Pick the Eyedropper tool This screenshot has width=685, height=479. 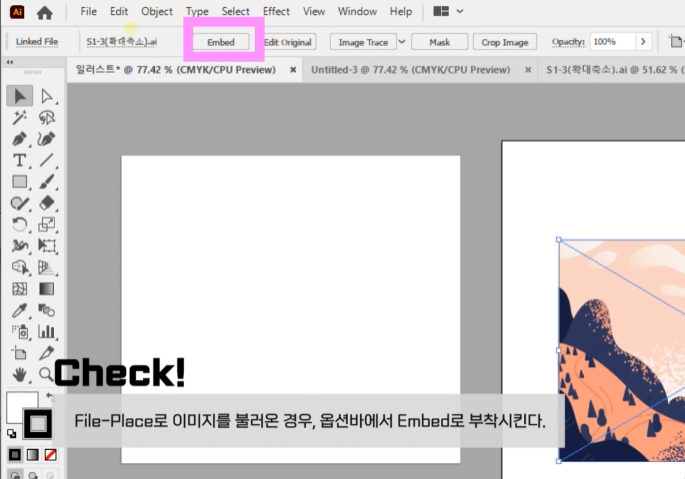coord(20,310)
